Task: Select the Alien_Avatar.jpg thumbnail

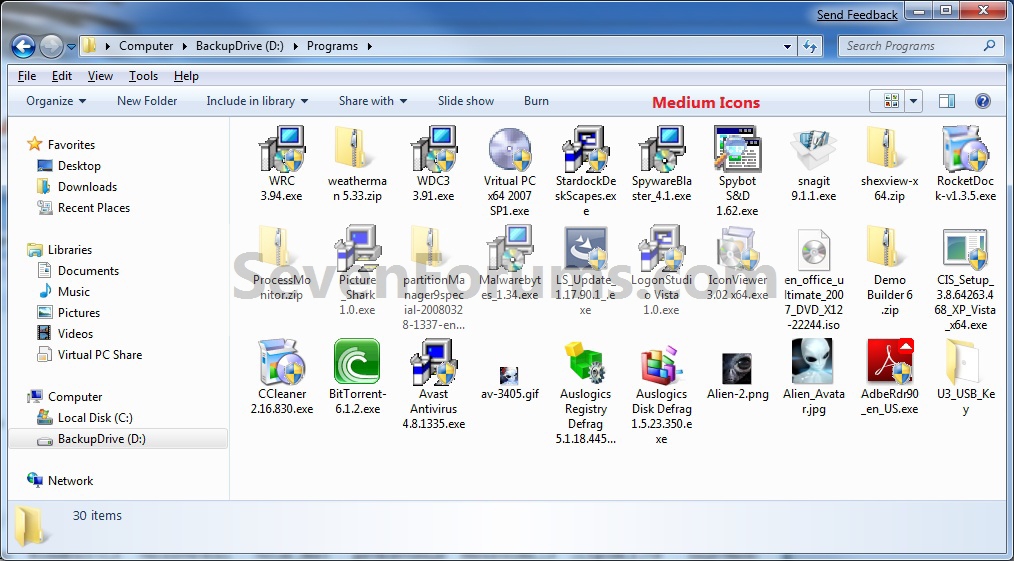Action: click(x=812, y=361)
